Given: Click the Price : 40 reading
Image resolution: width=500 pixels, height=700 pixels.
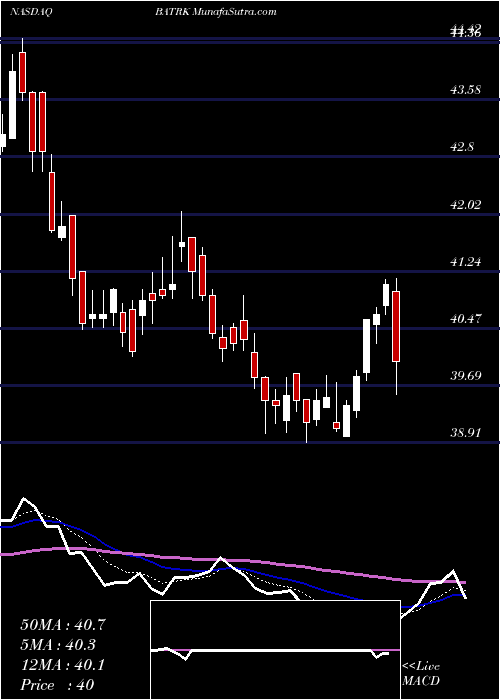Looking at the screenshot, I should pos(57,684).
